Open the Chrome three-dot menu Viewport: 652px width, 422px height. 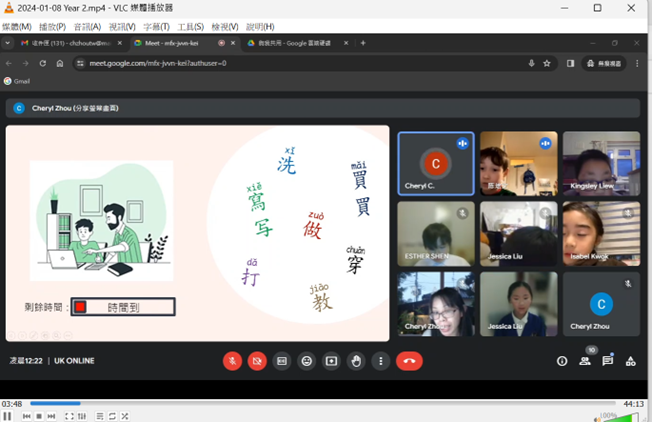click(x=637, y=64)
